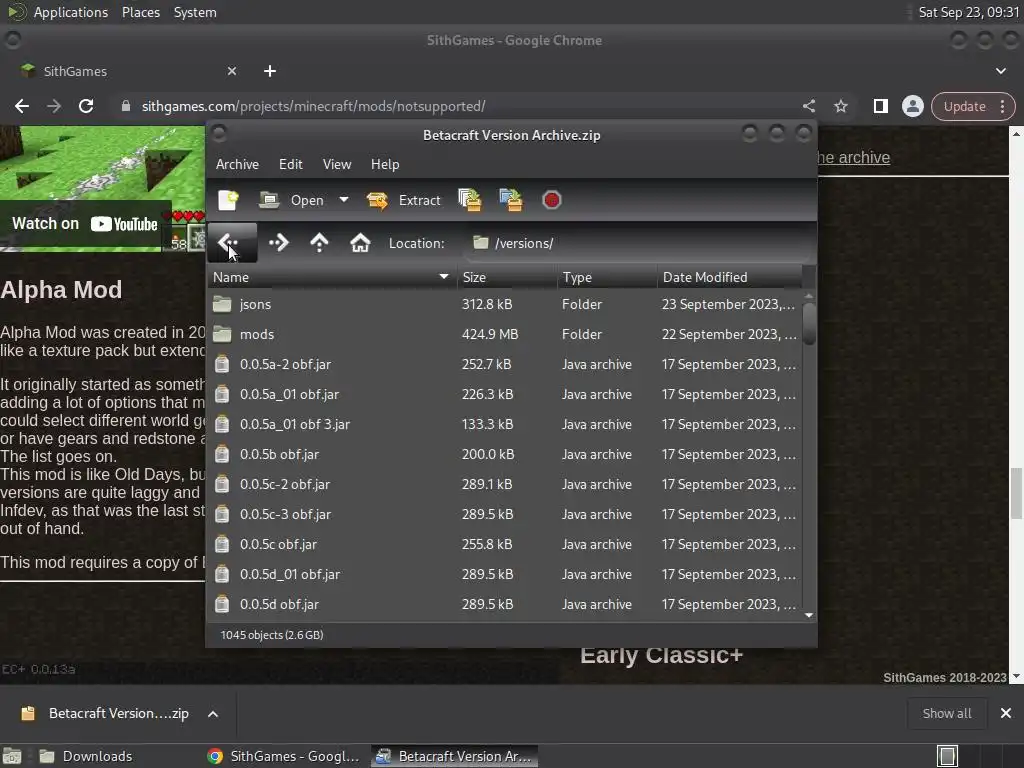This screenshot has width=1024, height=768.
Task: Add a folder to archive icon
Action: tap(511, 200)
